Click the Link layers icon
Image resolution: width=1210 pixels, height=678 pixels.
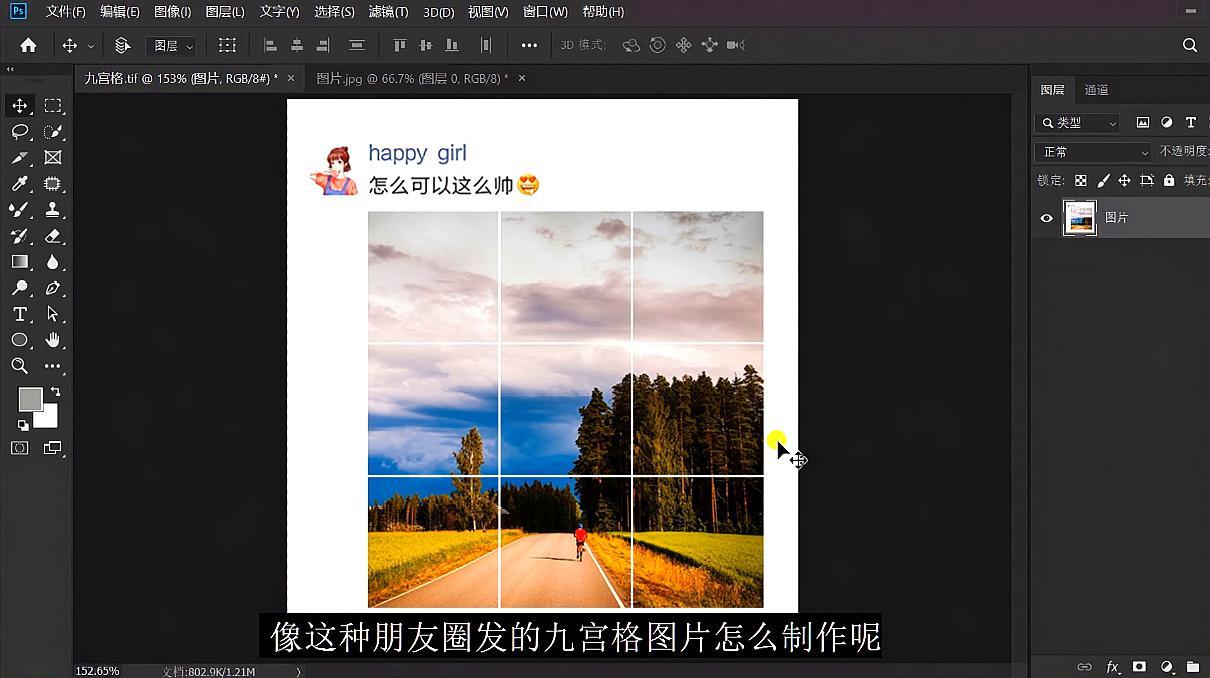[x=1085, y=666]
